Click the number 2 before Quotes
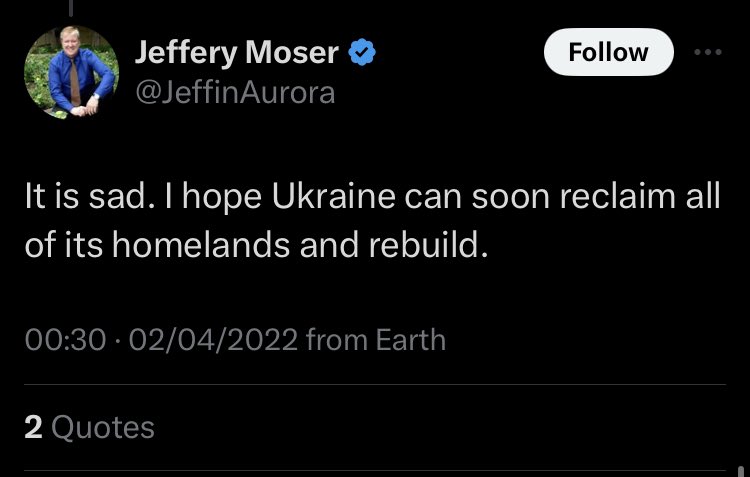Viewport: 750px width, 477px height. pos(33,428)
